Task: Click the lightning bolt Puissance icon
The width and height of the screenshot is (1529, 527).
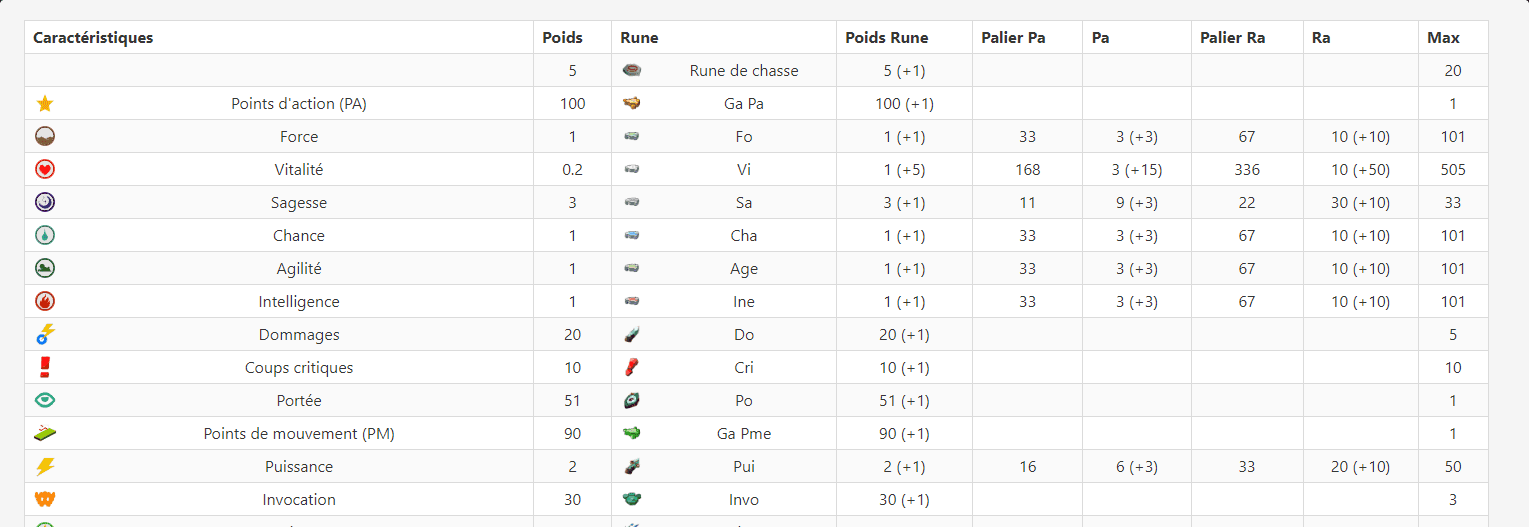Action: click(44, 466)
